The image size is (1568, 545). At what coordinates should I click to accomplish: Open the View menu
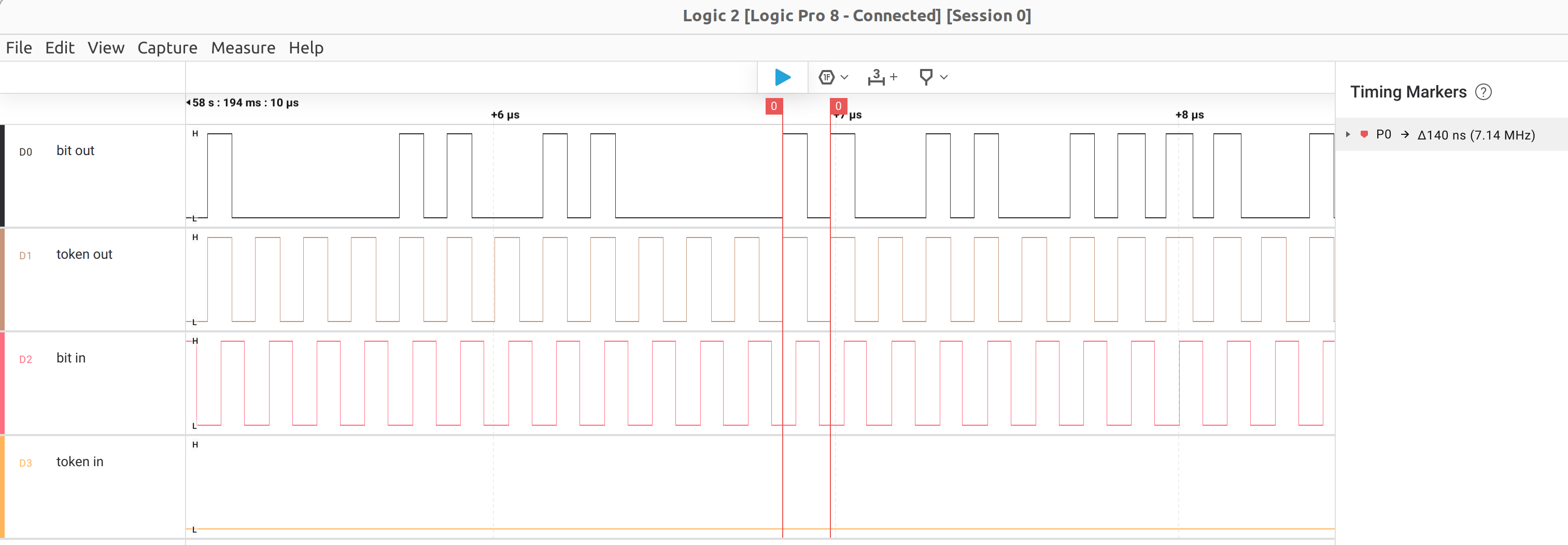pyautogui.click(x=106, y=48)
